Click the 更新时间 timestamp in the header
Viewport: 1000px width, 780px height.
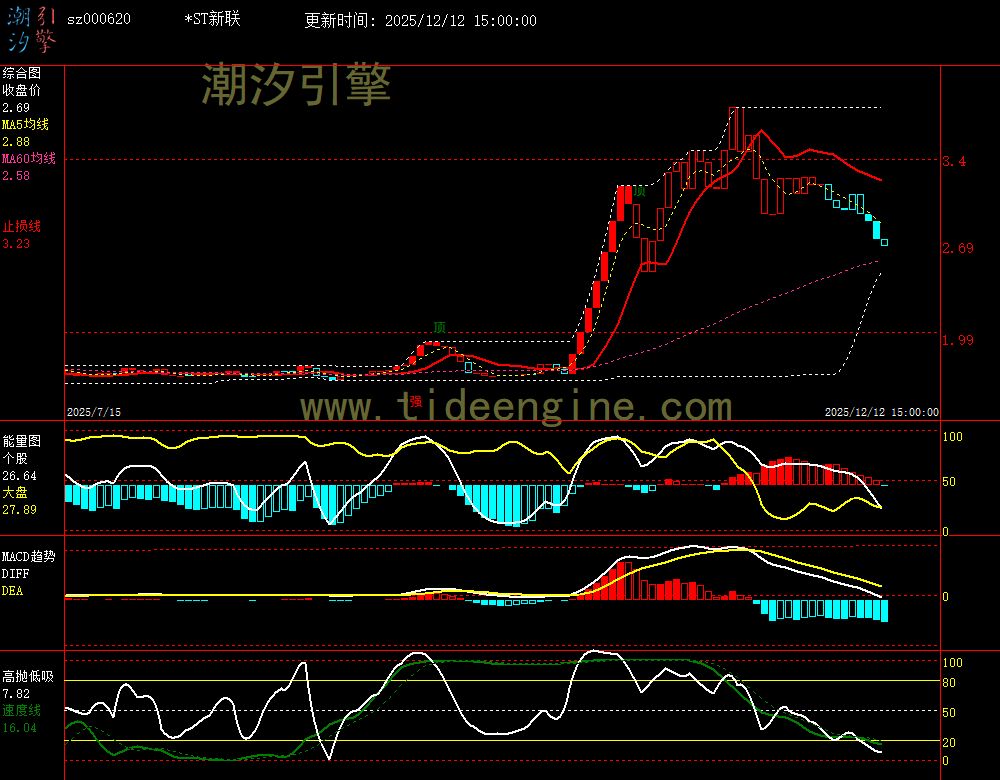(x=420, y=21)
